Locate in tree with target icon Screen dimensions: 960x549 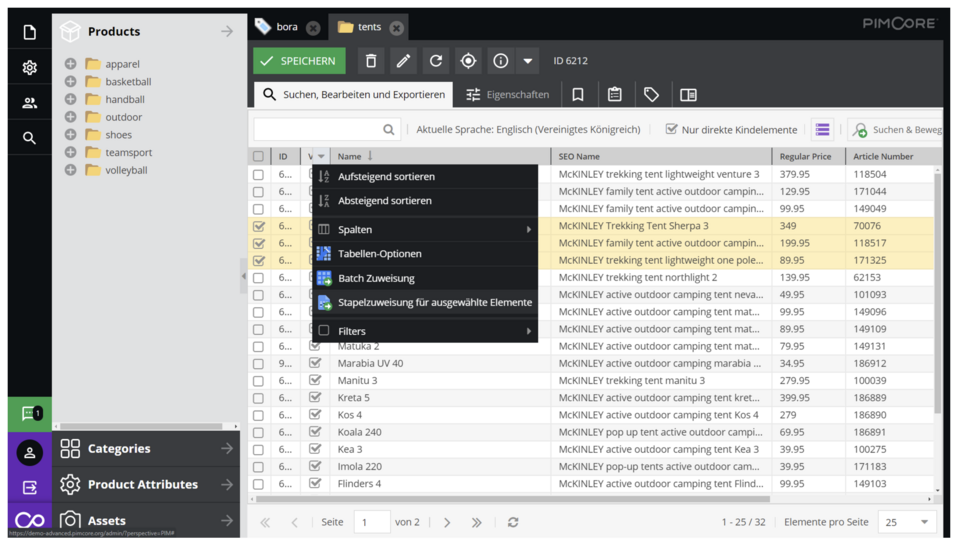[x=468, y=61]
